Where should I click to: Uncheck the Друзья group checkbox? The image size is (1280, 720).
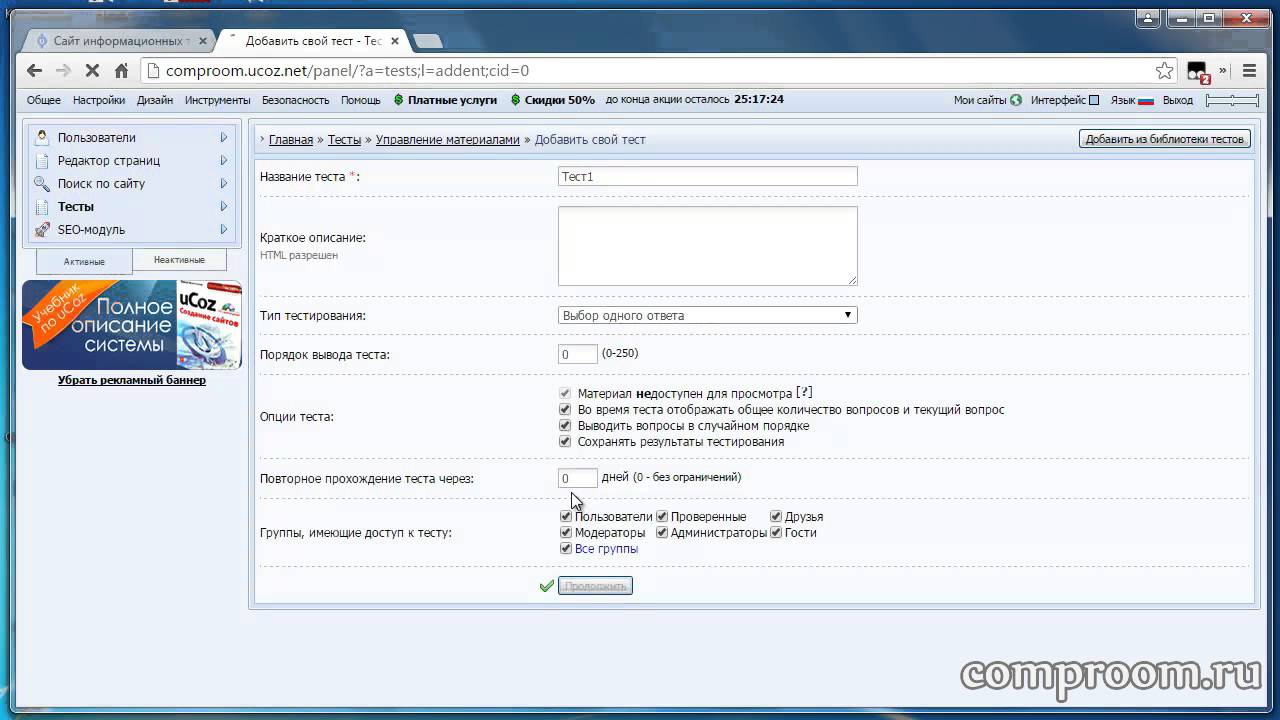[776, 517]
